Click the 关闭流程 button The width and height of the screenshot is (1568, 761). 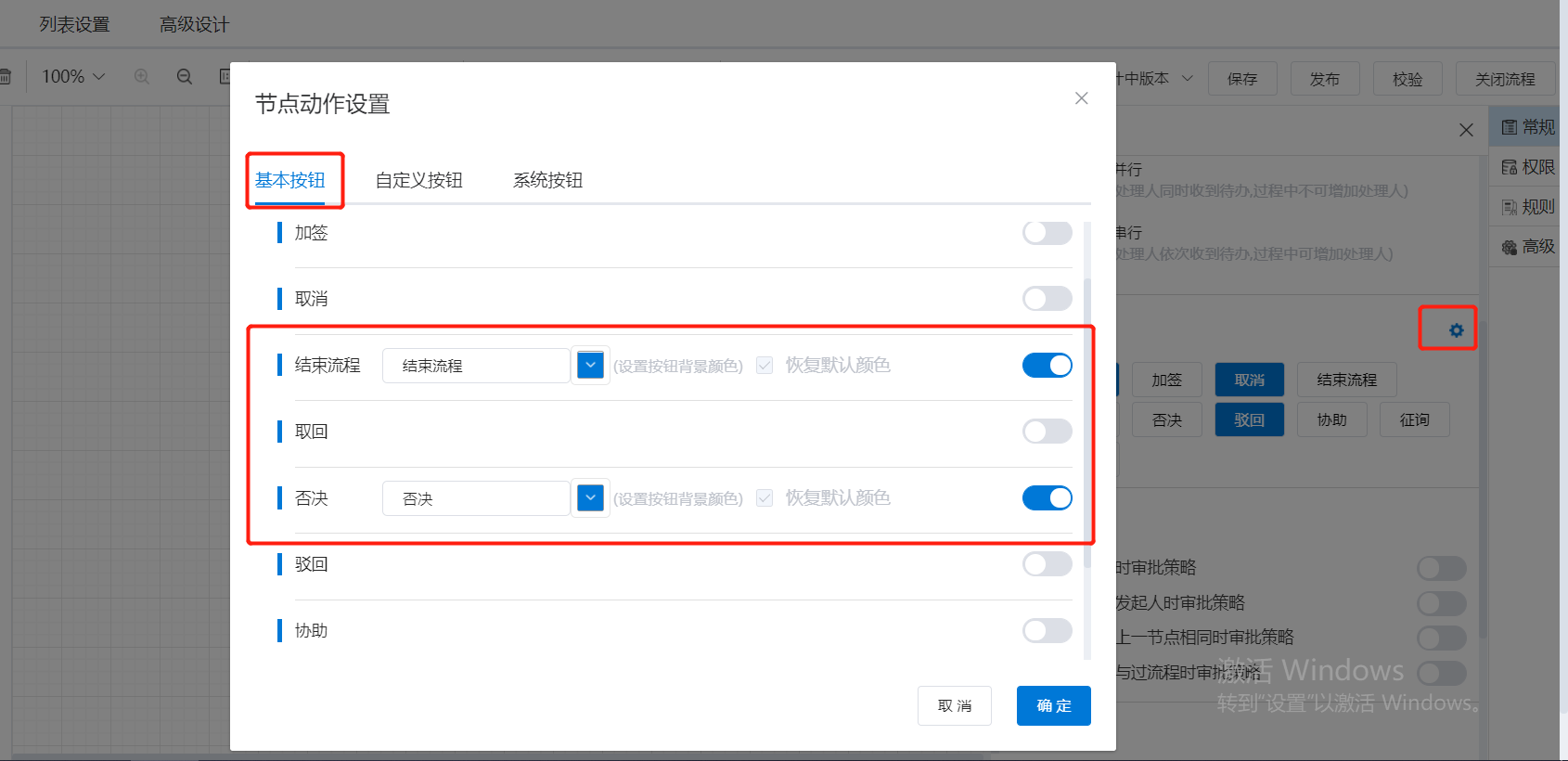click(x=1505, y=79)
